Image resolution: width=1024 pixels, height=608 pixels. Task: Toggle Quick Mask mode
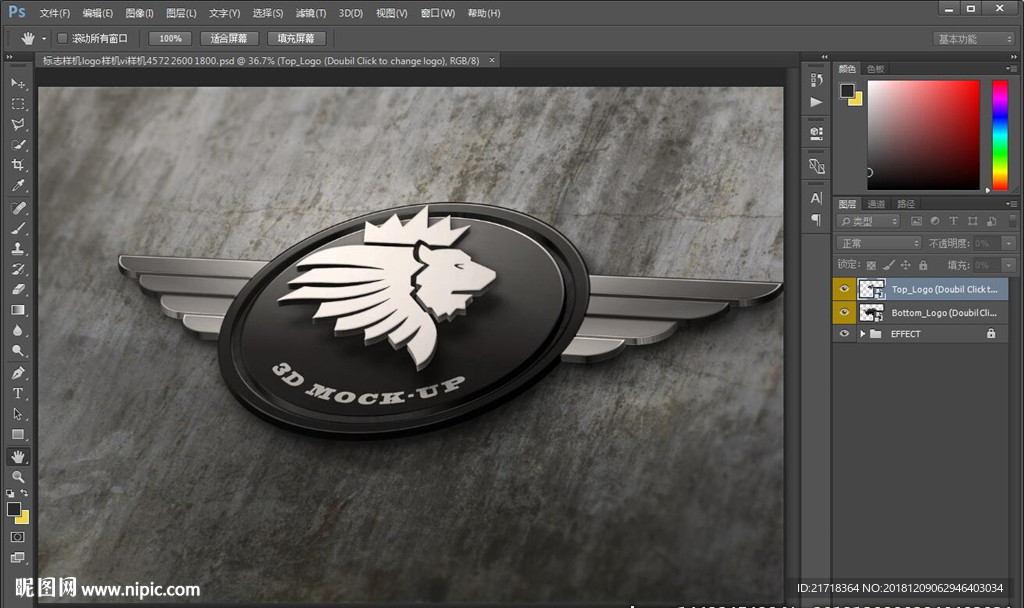[x=18, y=537]
